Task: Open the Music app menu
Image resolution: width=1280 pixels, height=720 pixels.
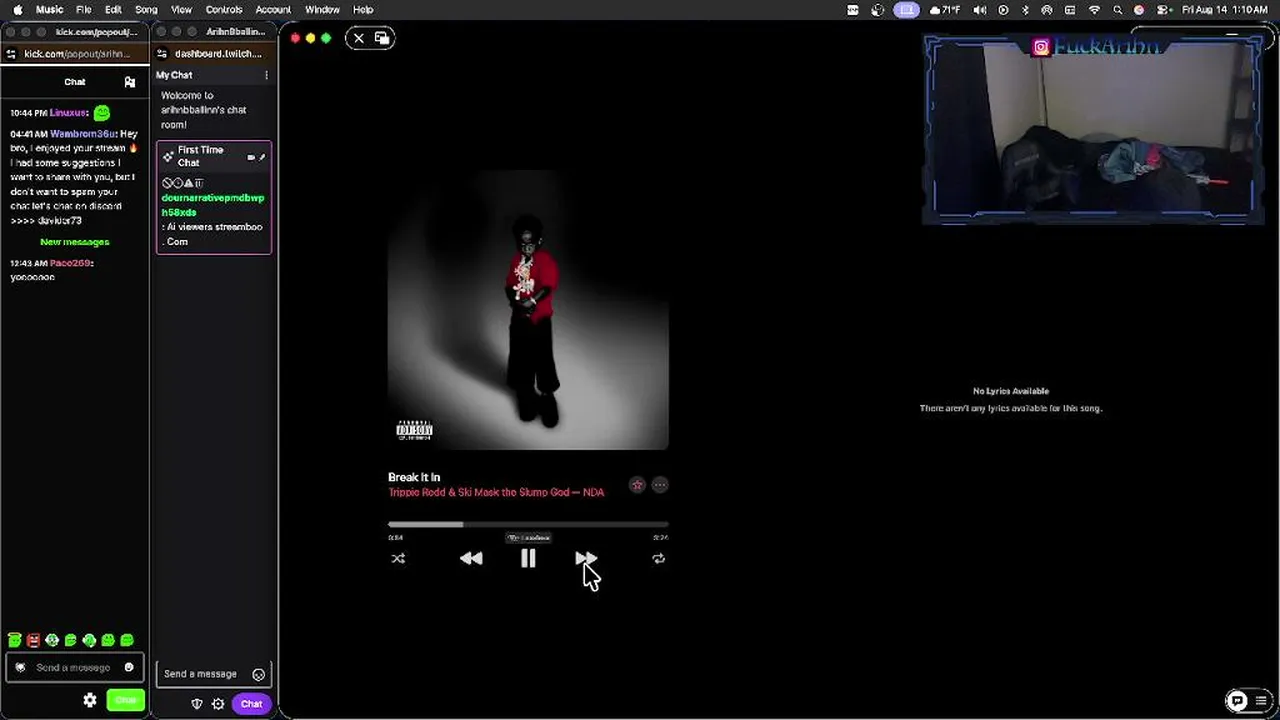Action: 49,10
